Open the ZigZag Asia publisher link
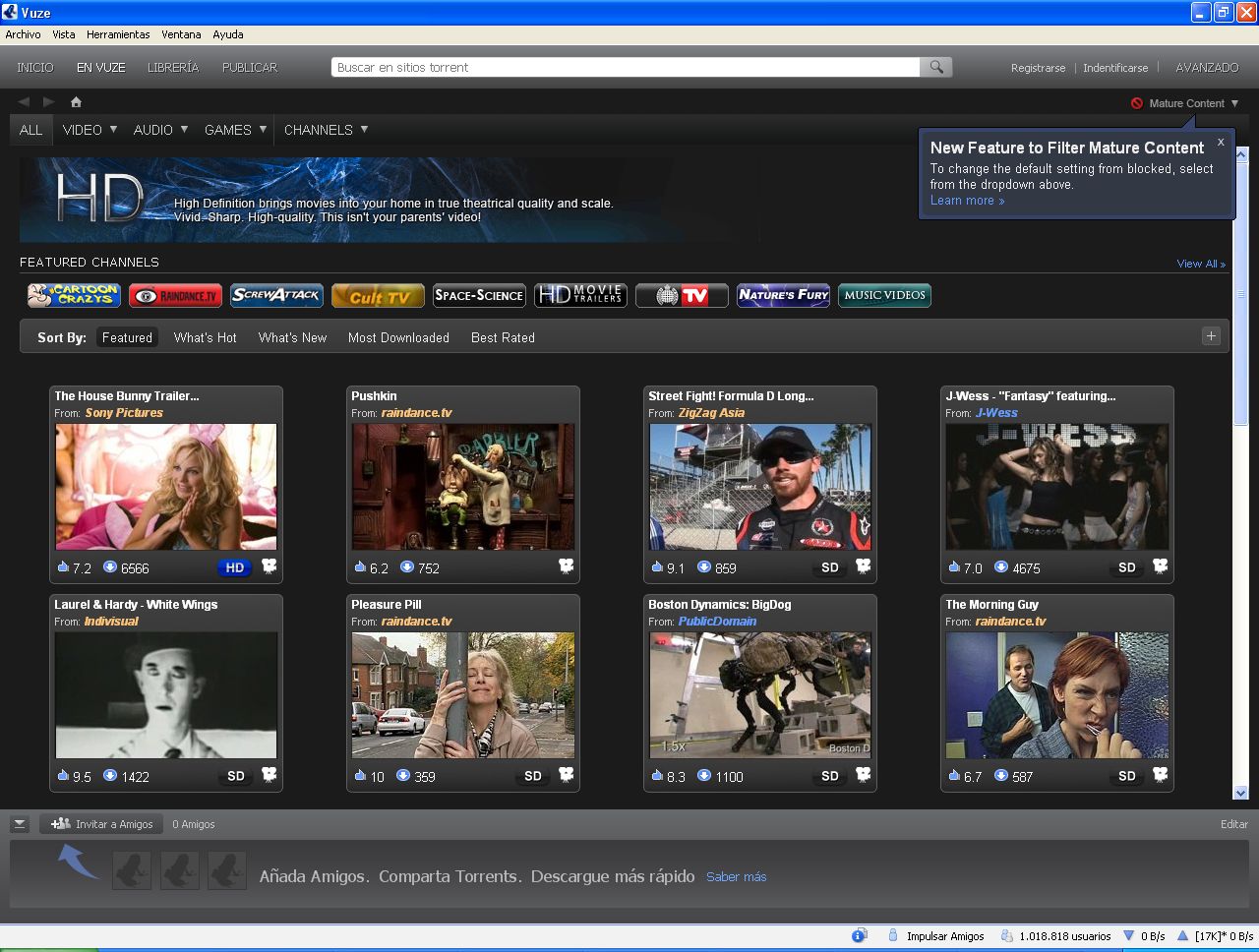This screenshot has width=1259, height=952. [711, 413]
